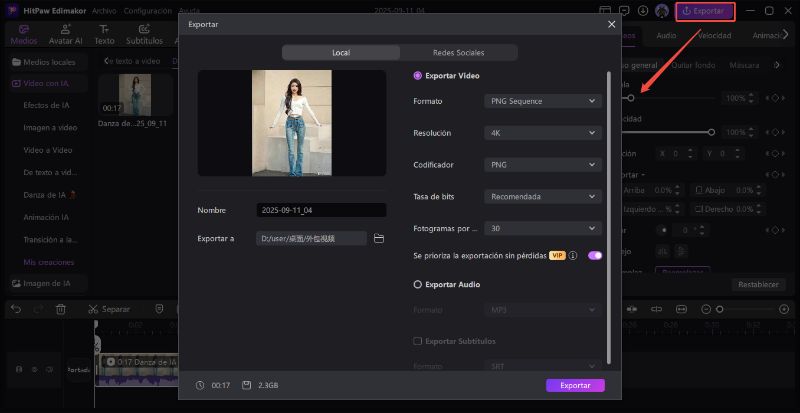
Task: Click the scale slider handle
Action: click(x=631, y=98)
